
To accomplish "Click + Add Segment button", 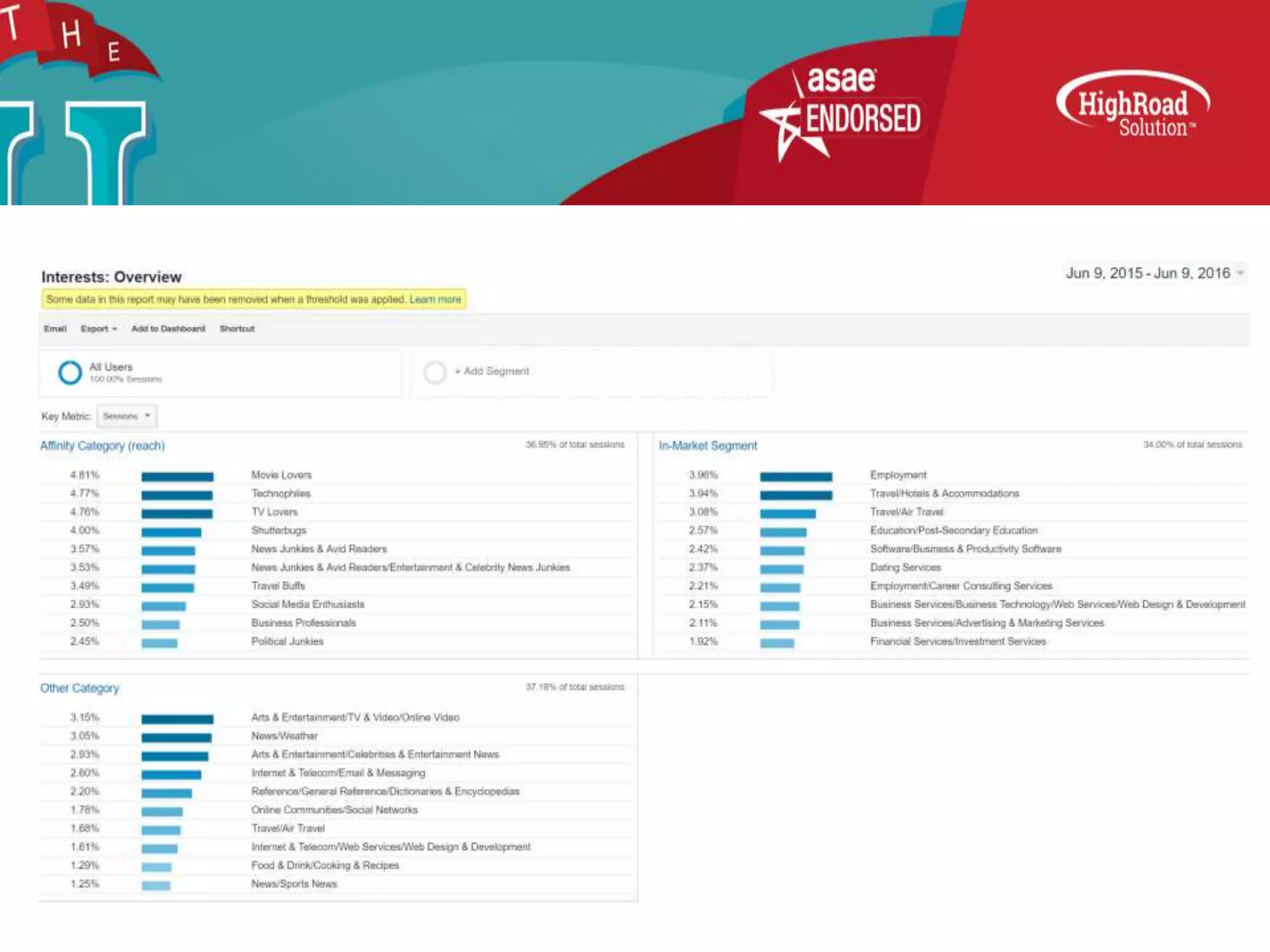I will point(492,371).
